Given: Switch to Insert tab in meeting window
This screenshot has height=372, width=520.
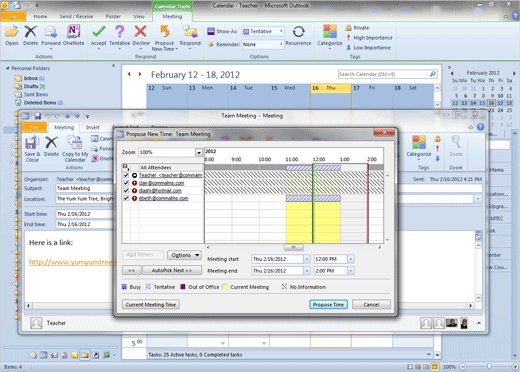Looking at the screenshot, I should (93, 127).
